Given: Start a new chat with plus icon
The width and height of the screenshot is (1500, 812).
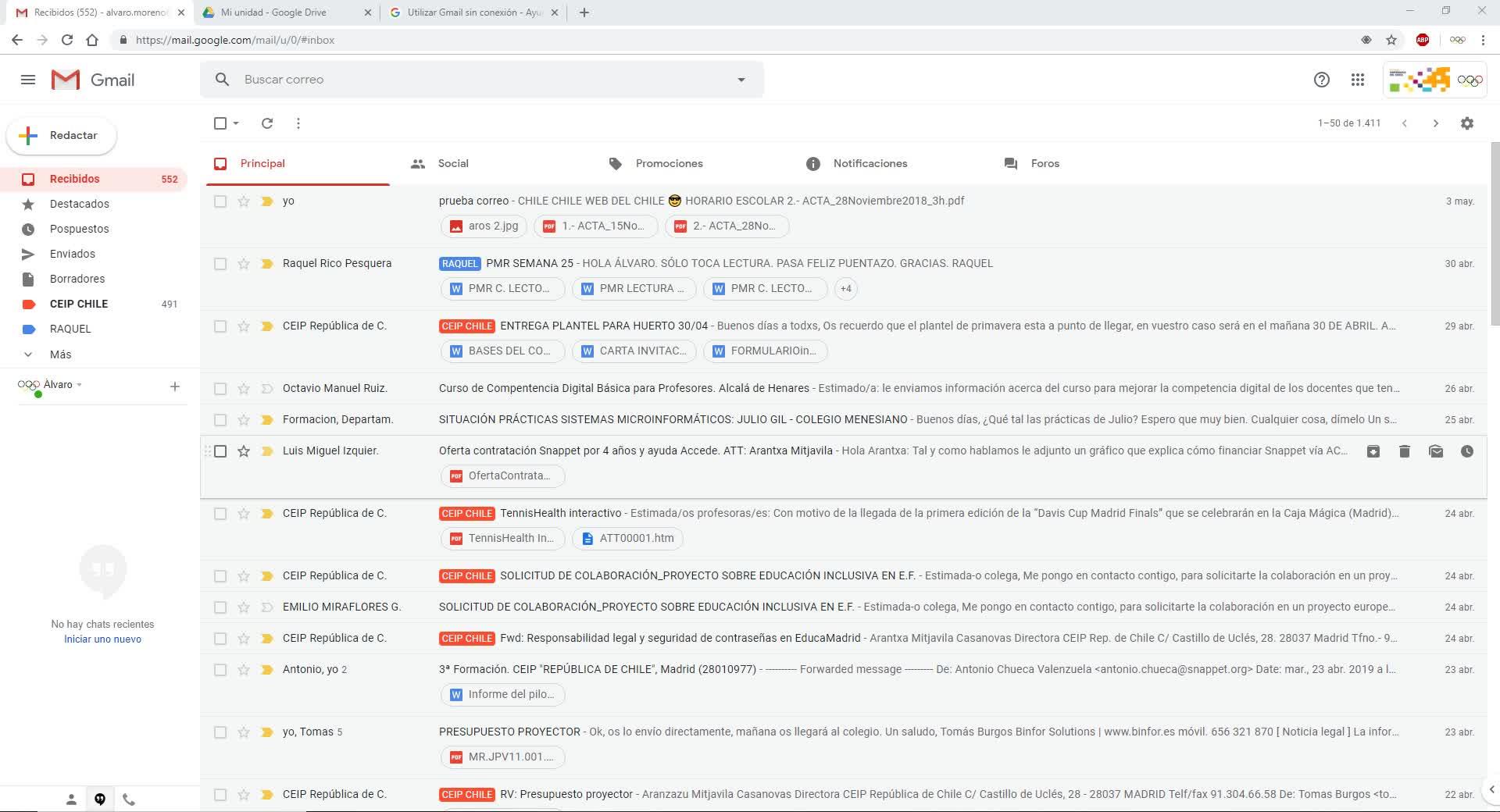Looking at the screenshot, I should click(175, 386).
